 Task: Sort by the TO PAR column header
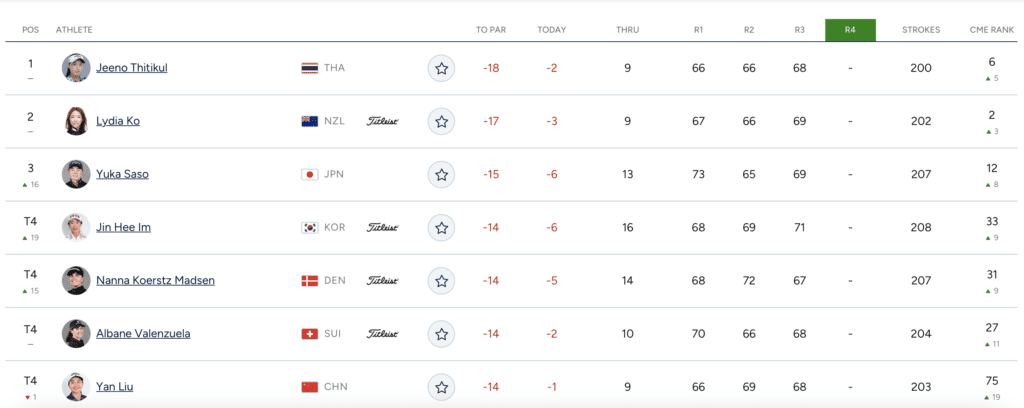(490, 30)
